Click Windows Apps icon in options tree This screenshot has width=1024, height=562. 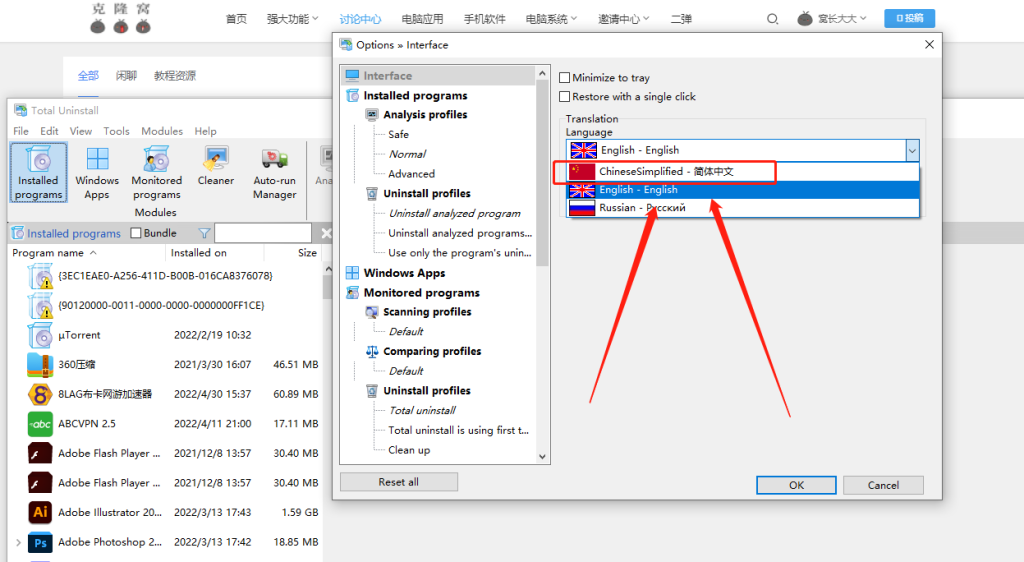point(353,273)
